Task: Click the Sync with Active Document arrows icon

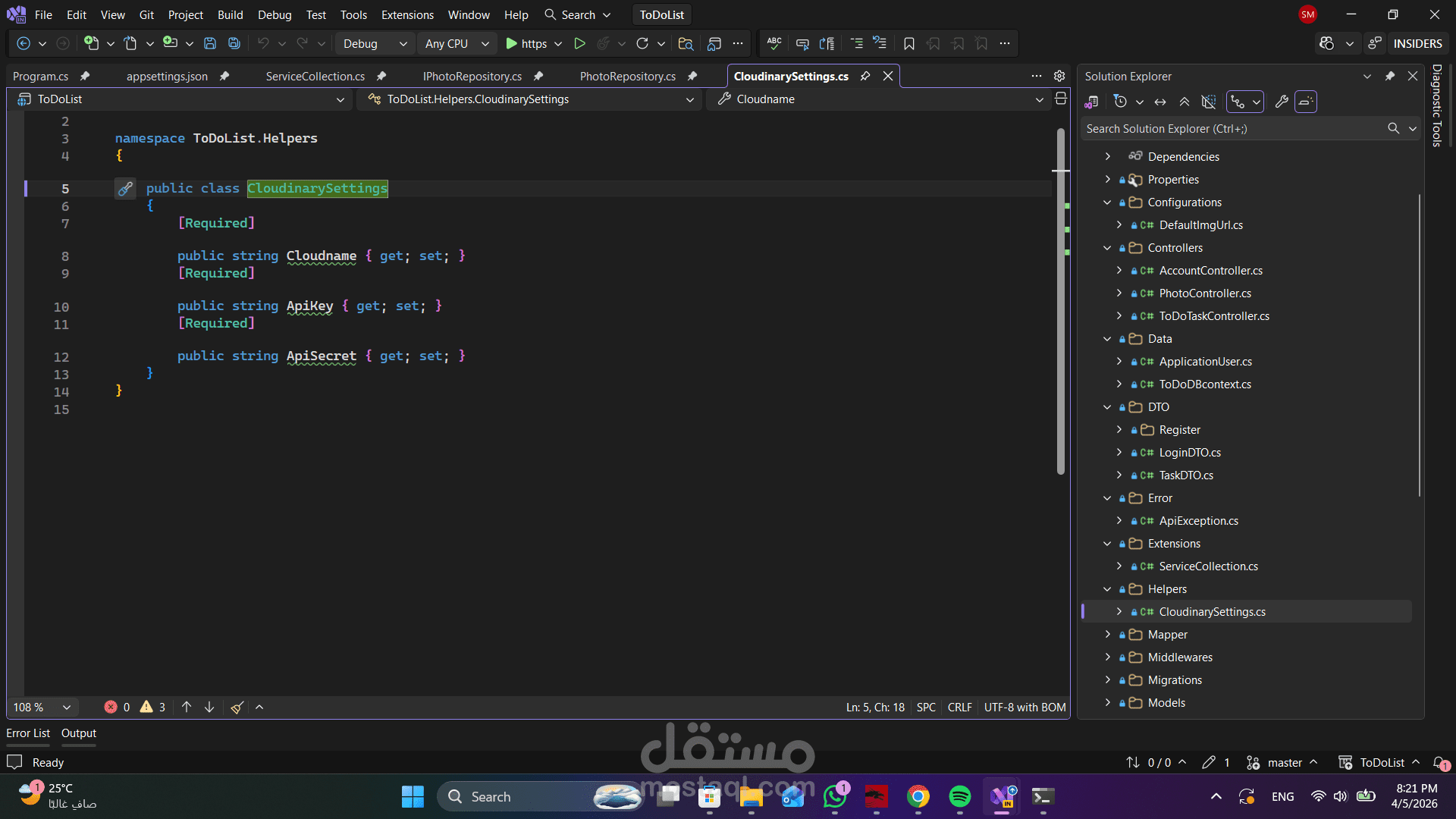Action: point(1160,102)
